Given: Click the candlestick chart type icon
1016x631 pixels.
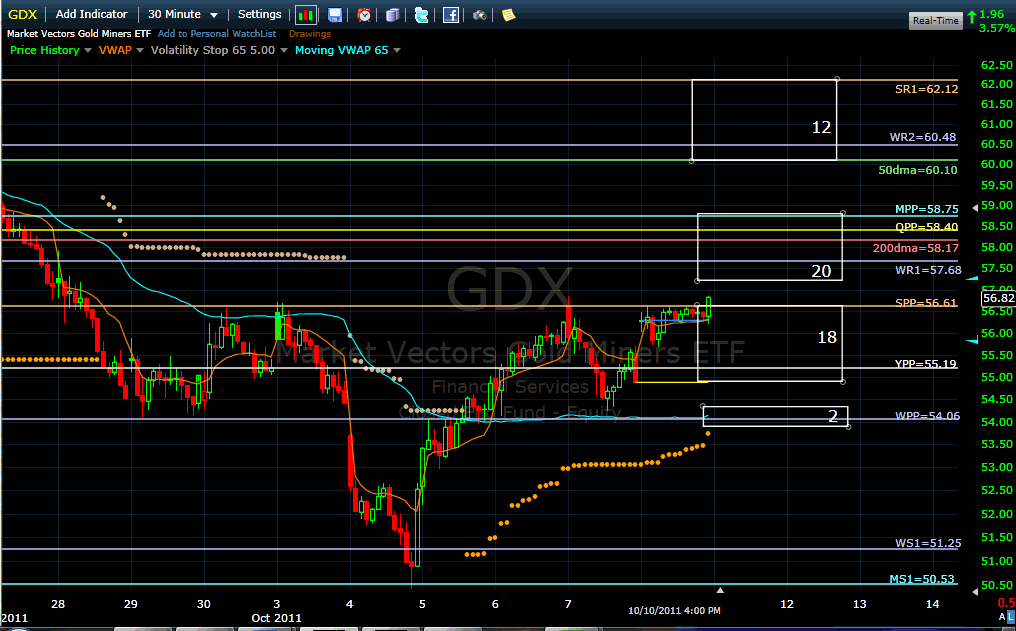Looking at the screenshot, I should (306, 14).
